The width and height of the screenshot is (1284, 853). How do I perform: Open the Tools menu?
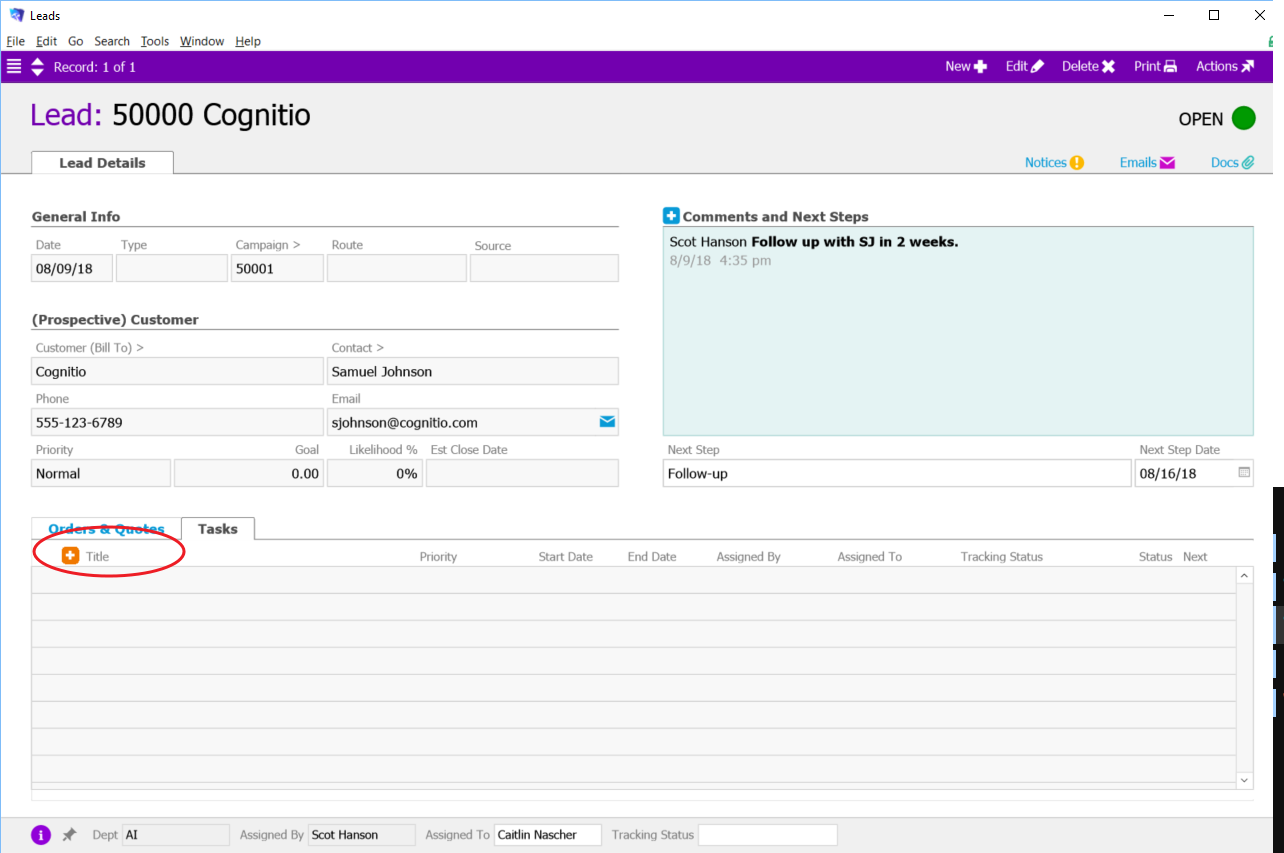click(155, 41)
